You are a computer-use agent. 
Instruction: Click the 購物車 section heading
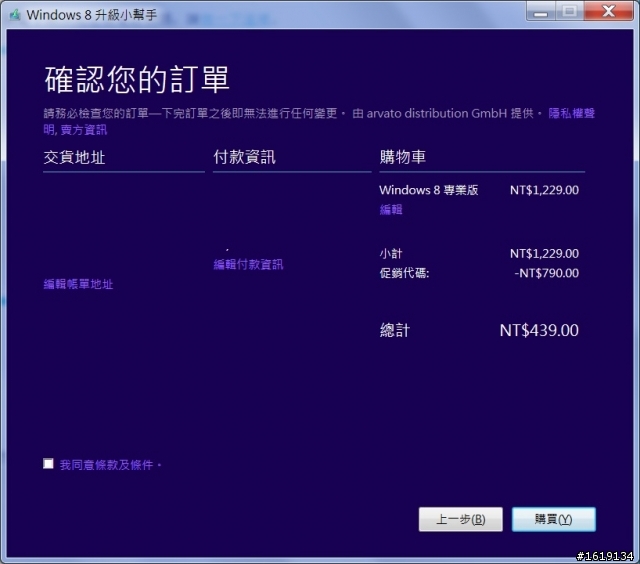[402, 157]
